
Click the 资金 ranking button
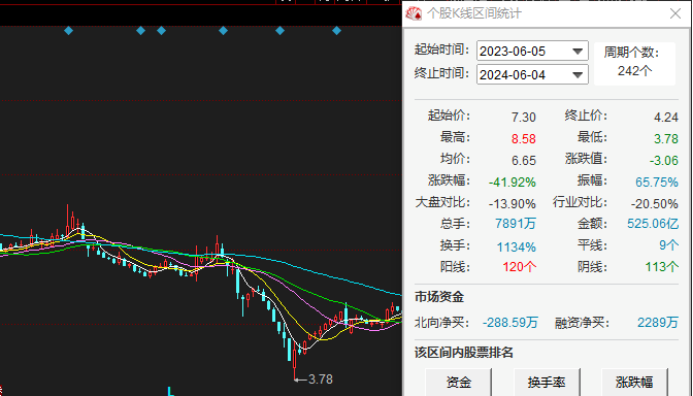[459, 382]
